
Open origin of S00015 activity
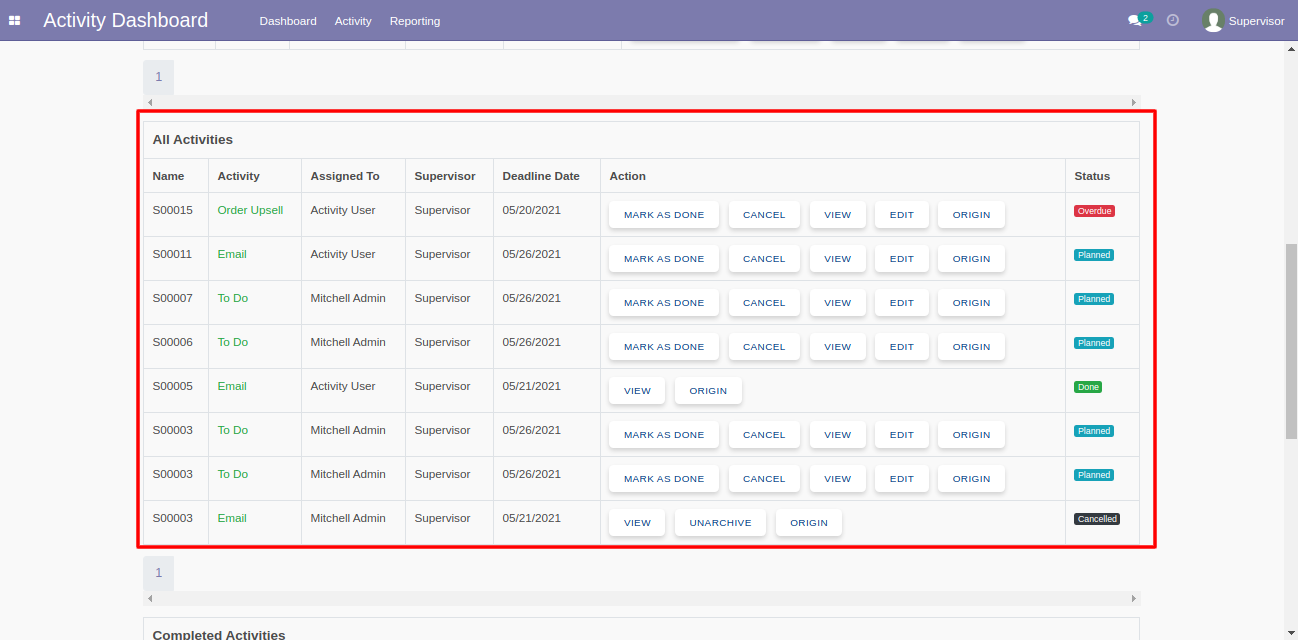click(x=971, y=215)
